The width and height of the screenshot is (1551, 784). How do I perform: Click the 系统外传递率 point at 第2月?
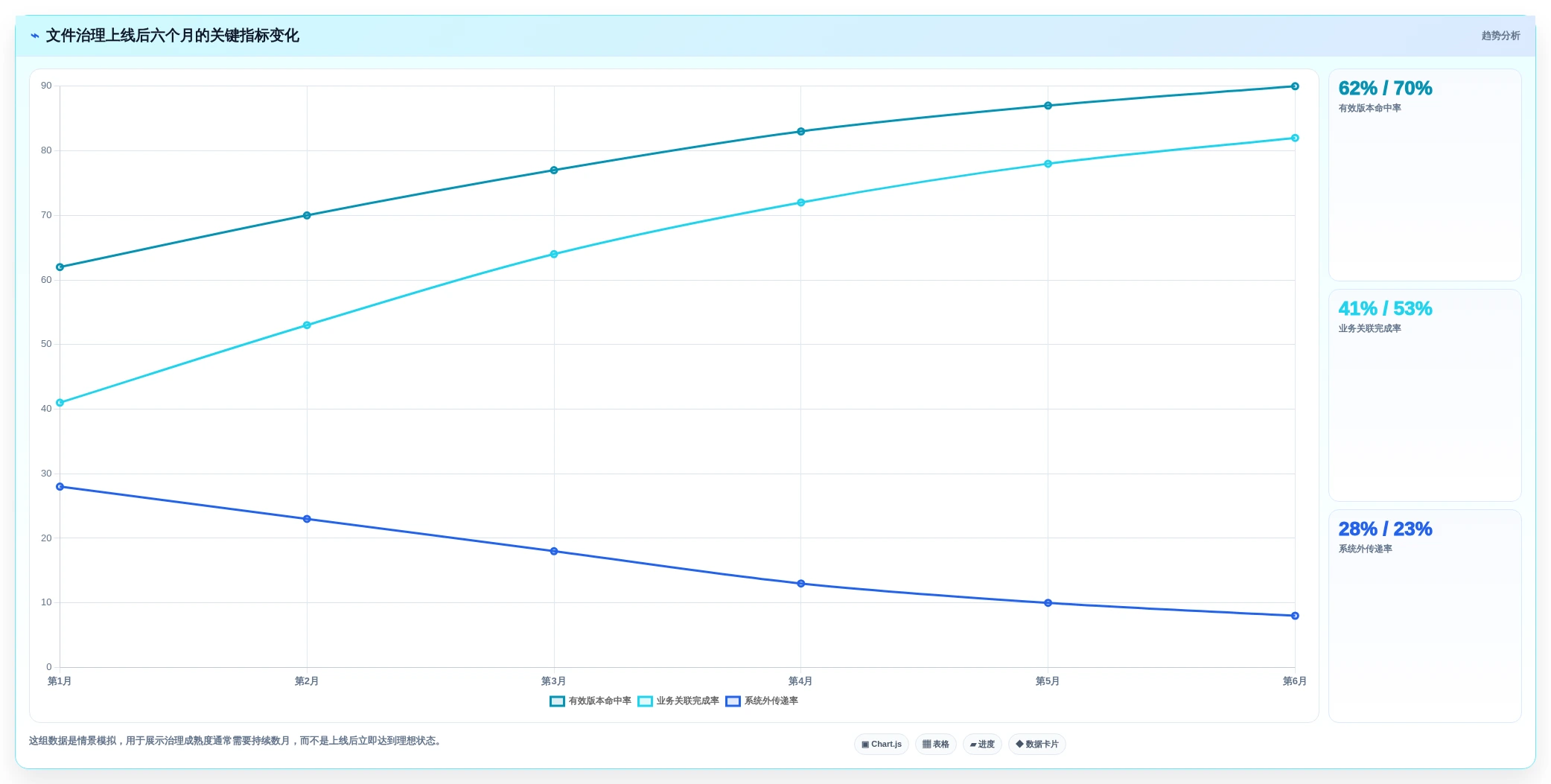click(x=307, y=519)
